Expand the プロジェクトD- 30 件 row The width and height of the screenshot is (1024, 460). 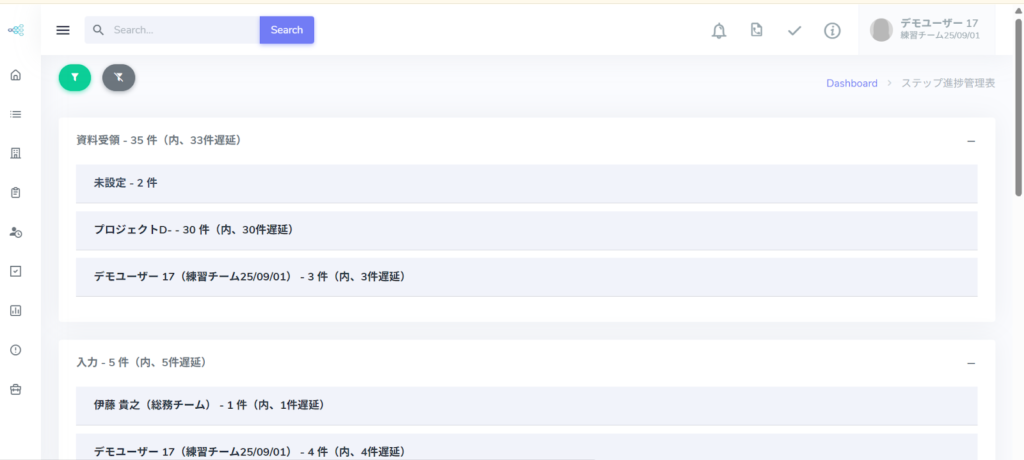pyautogui.click(x=526, y=230)
